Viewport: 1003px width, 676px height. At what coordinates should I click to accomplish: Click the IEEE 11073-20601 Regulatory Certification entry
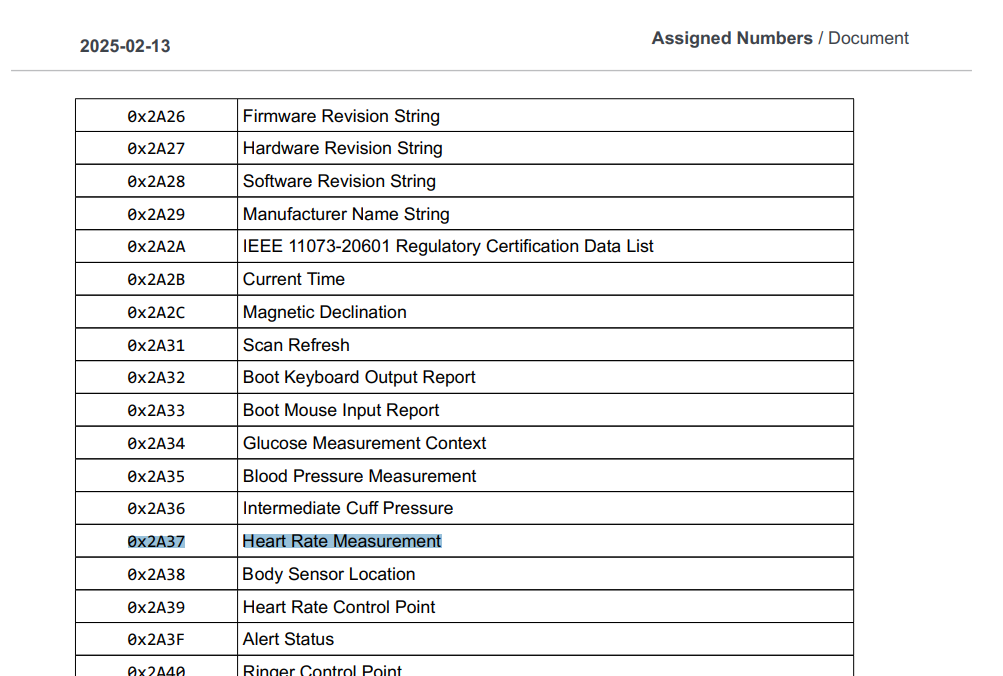448,246
